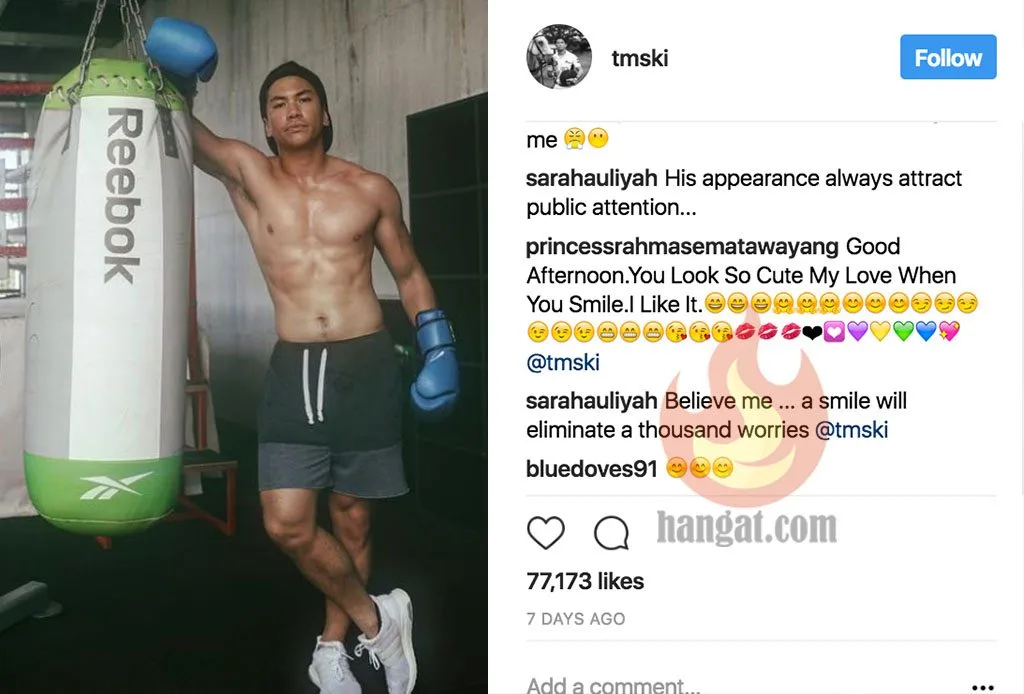This screenshot has width=1024, height=694.
Task: Open the second sarahauliyah comment author
Action: [x=592, y=401]
